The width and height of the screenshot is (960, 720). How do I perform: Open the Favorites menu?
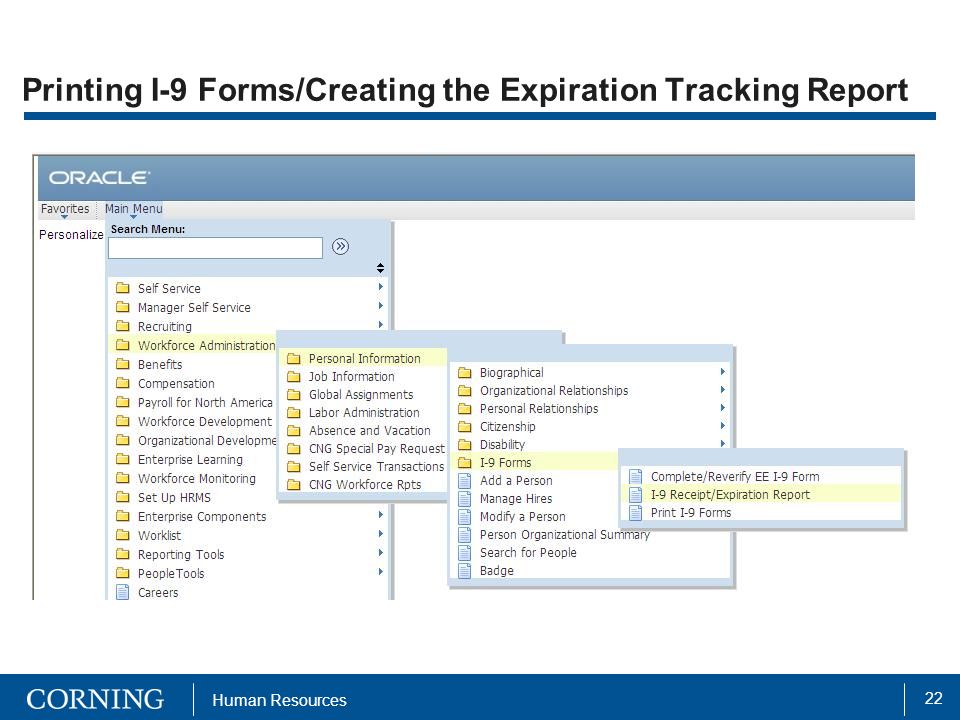coord(65,209)
